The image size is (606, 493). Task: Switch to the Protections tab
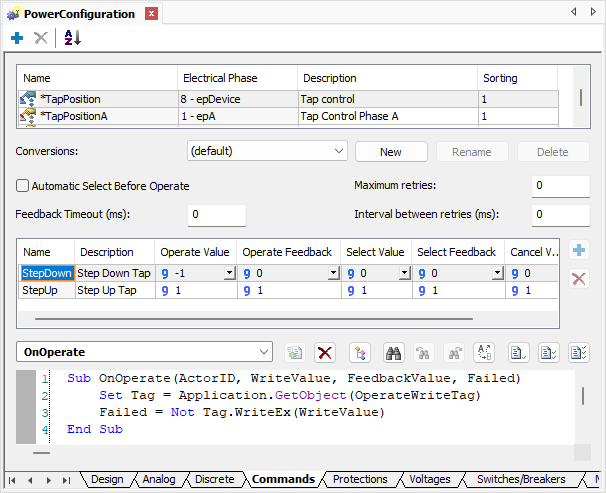[360, 480]
